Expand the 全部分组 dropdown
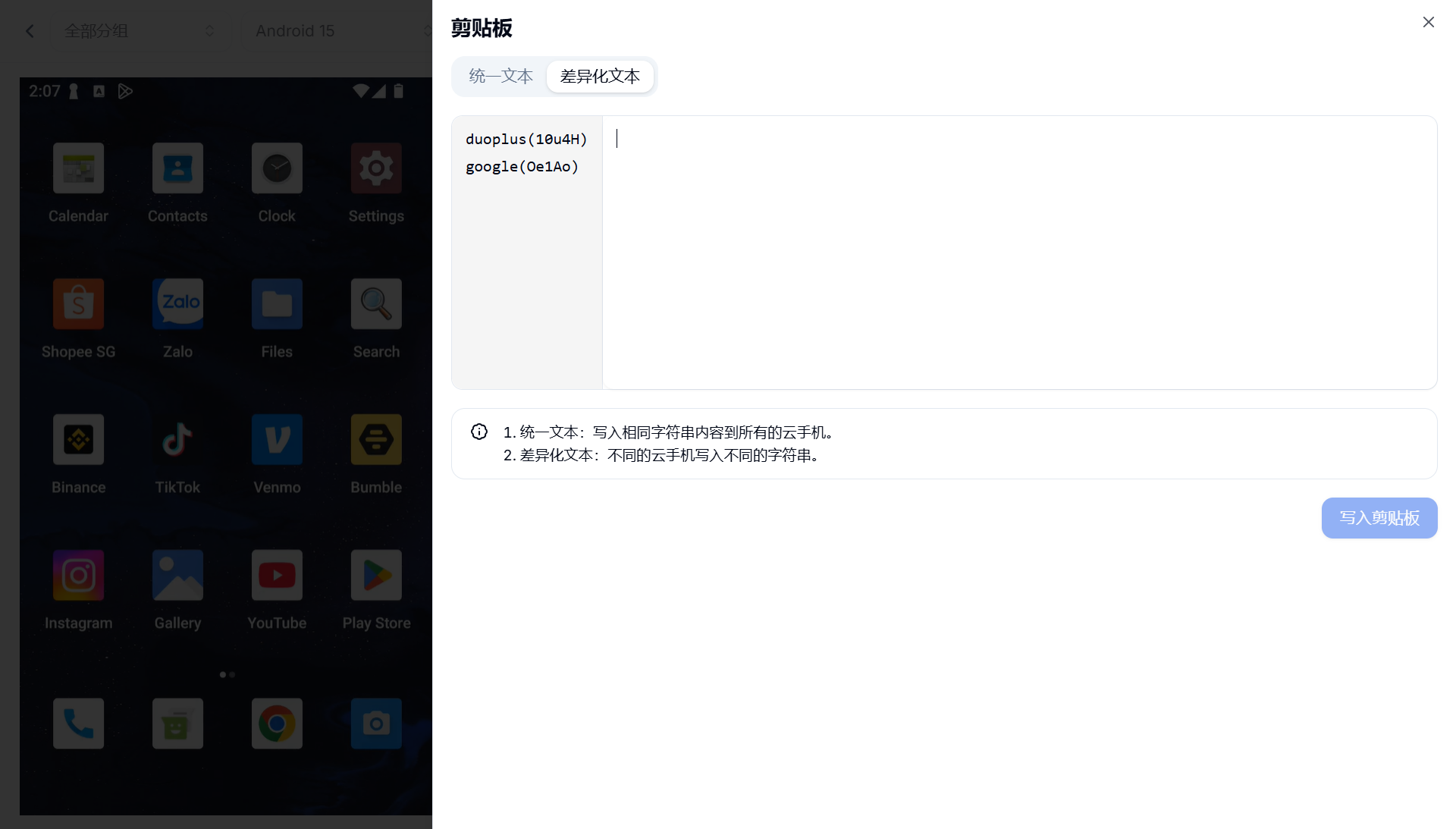 tap(140, 31)
